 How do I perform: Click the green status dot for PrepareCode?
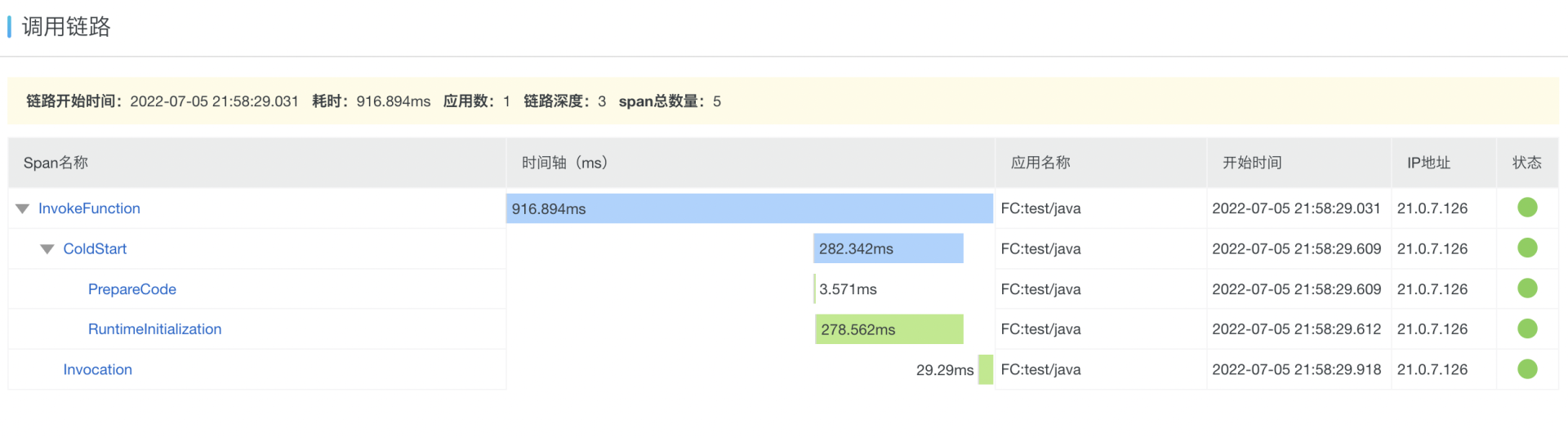tap(1527, 288)
